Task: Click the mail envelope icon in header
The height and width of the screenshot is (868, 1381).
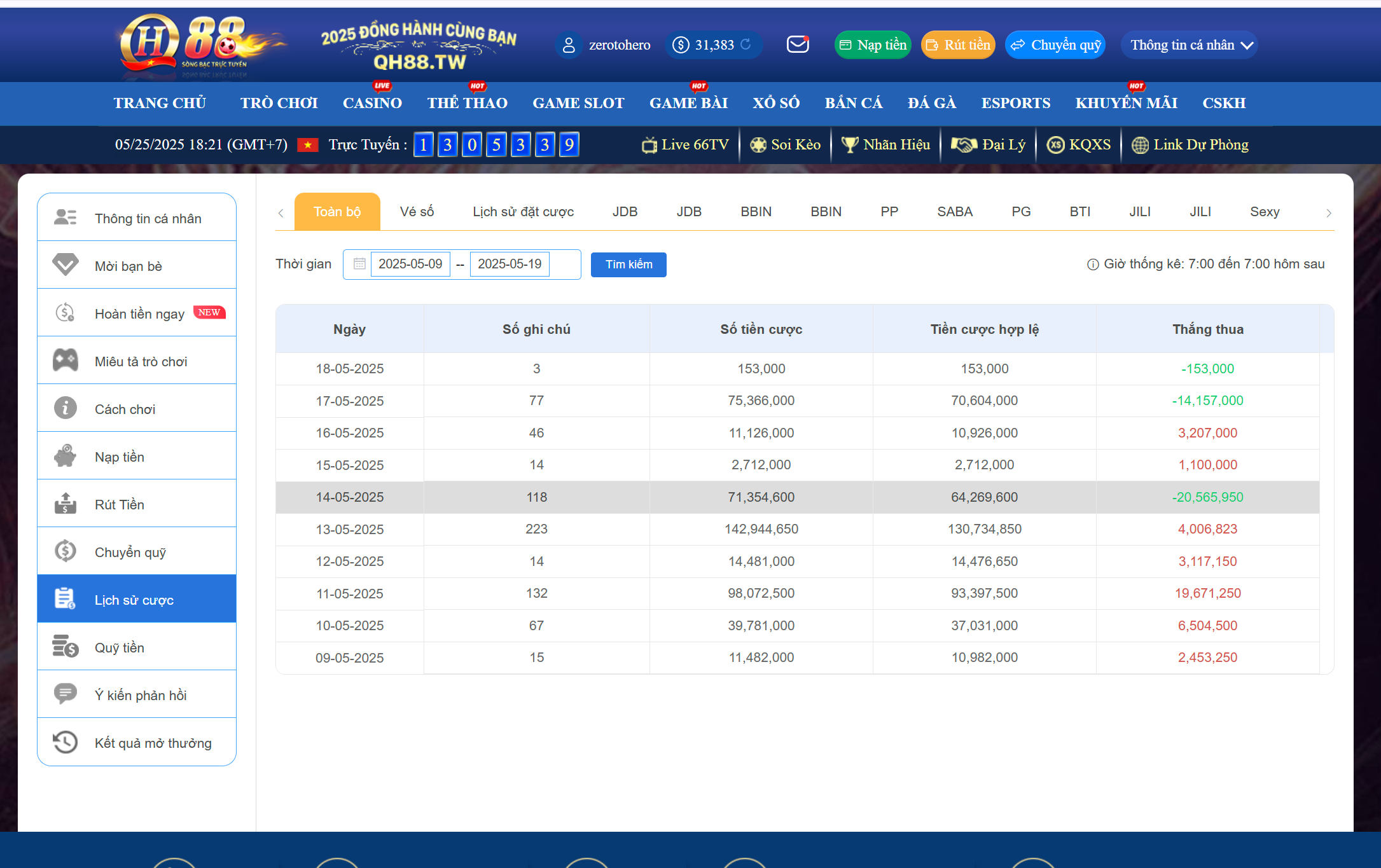Action: (x=798, y=45)
